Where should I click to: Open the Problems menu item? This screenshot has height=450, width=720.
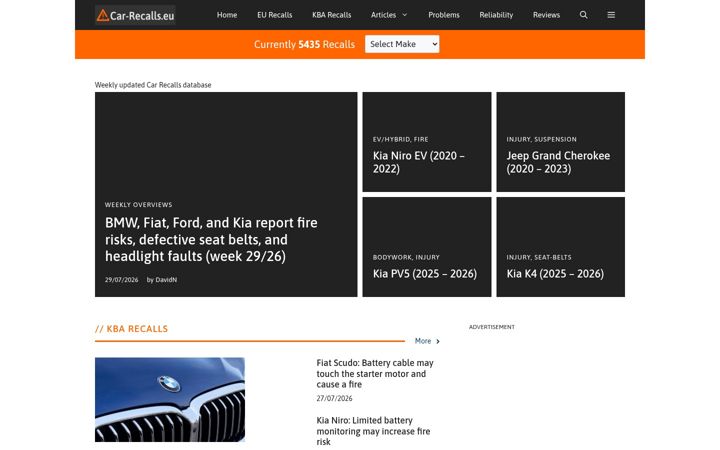(444, 15)
